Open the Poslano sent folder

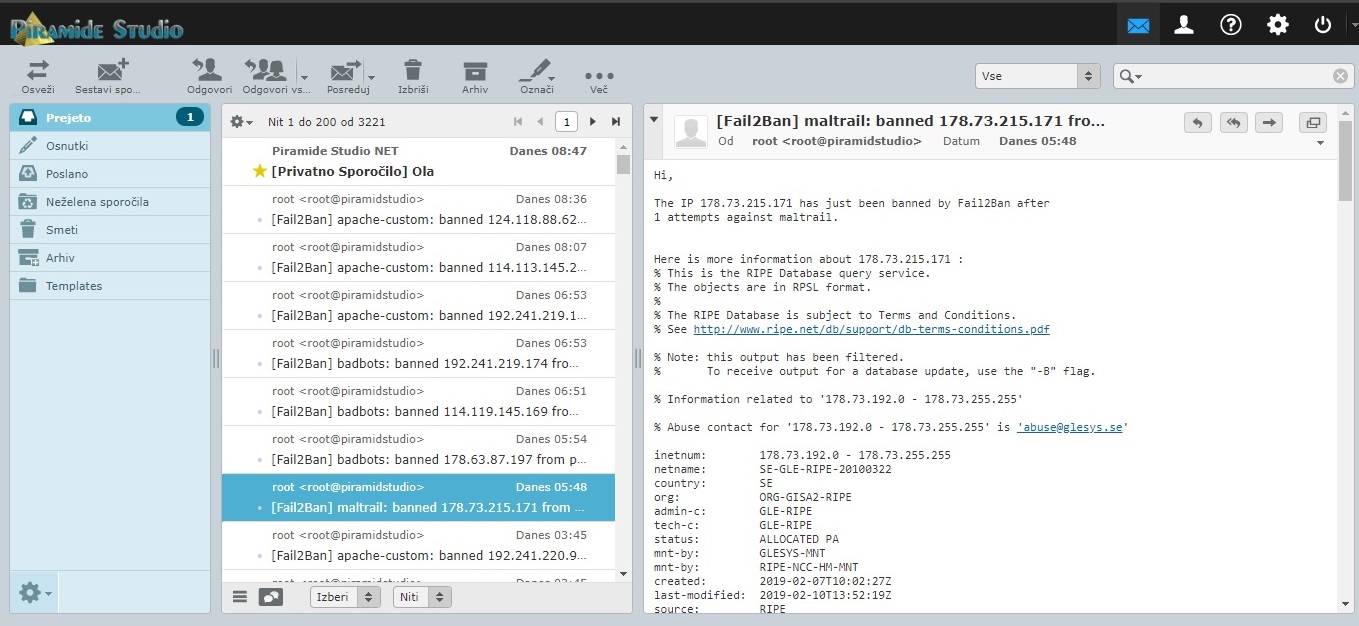point(110,174)
